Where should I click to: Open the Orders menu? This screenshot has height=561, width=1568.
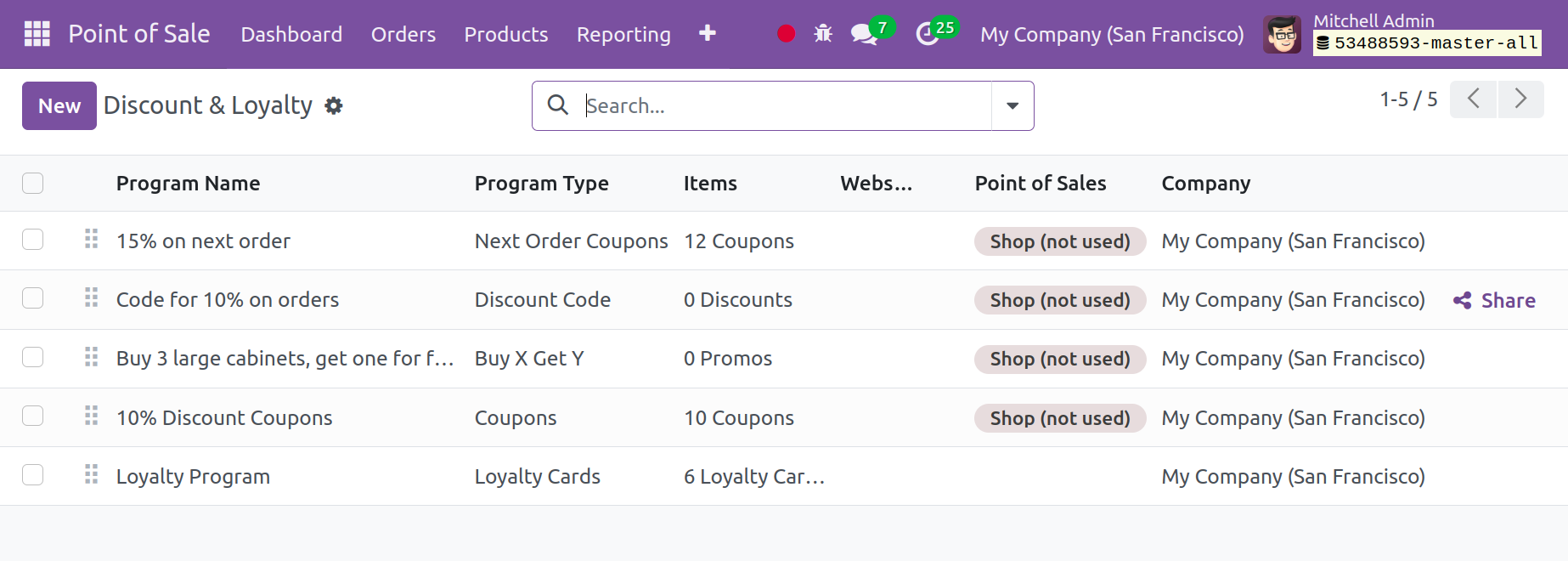pyautogui.click(x=403, y=35)
